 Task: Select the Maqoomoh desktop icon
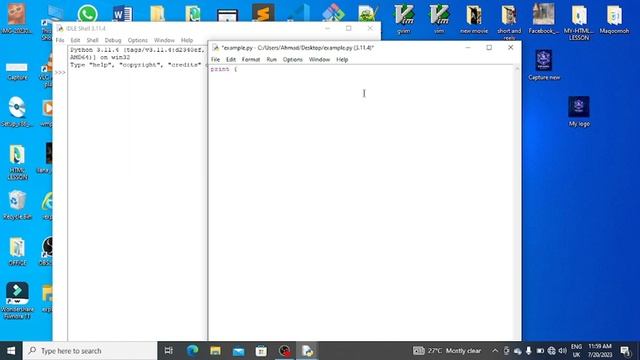point(614,19)
